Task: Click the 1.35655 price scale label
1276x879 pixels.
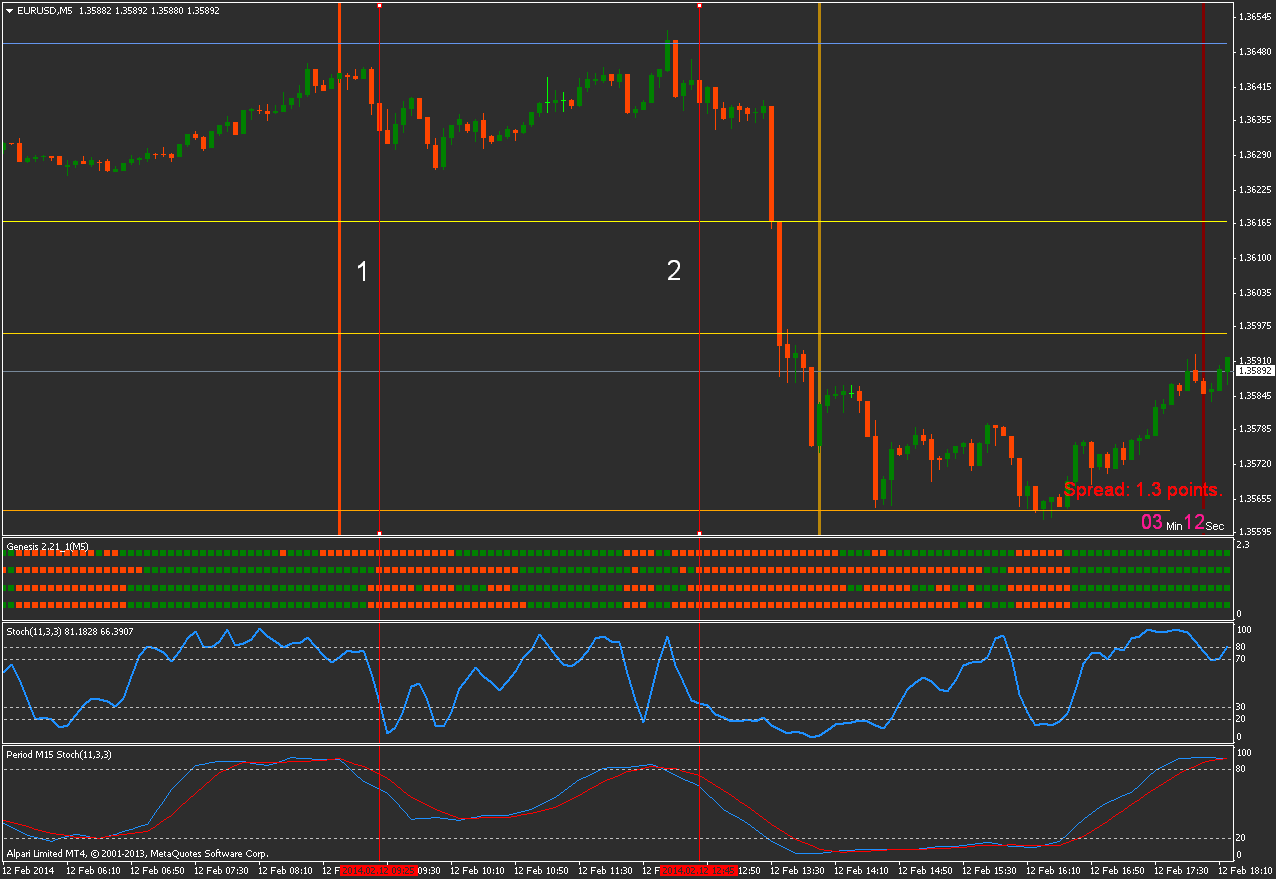Action: point(1254,499)
